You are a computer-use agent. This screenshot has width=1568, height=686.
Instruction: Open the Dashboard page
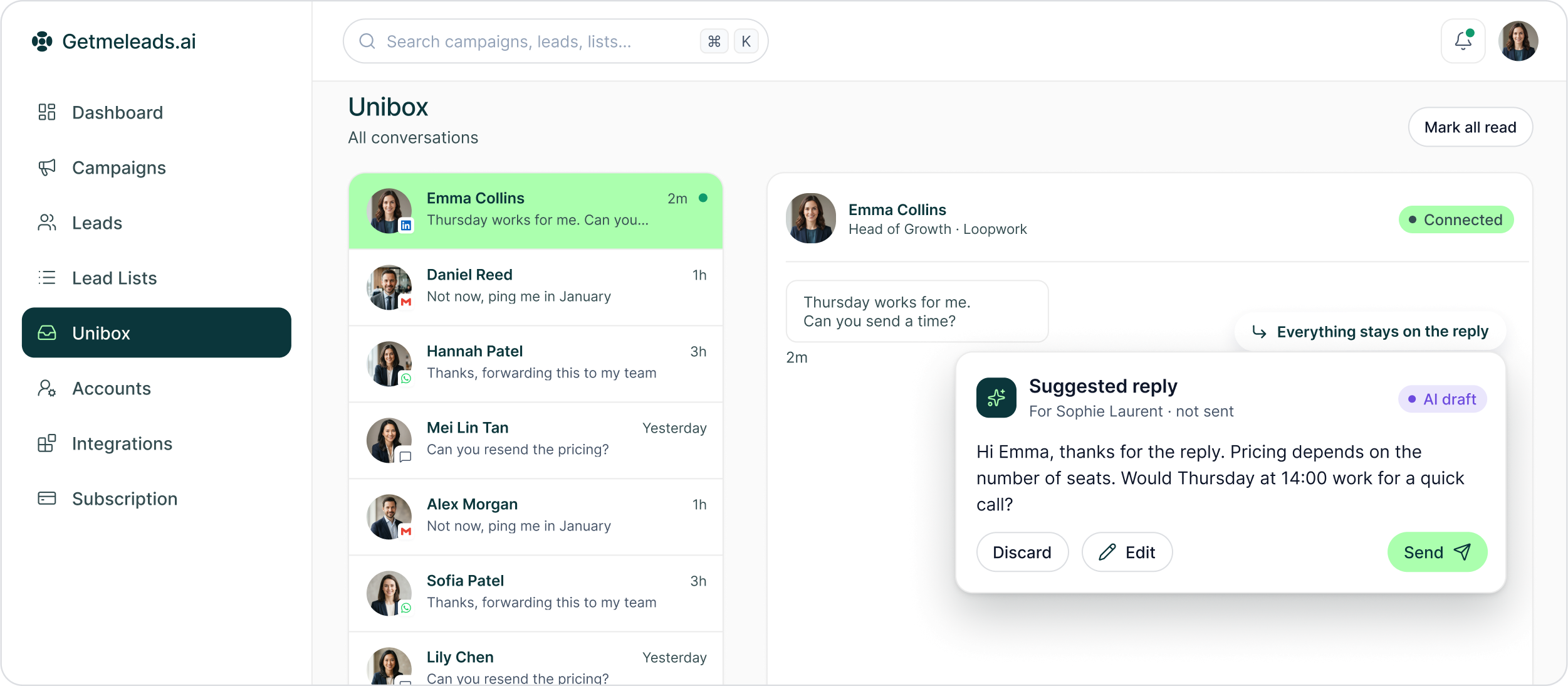tap(157, 112)
